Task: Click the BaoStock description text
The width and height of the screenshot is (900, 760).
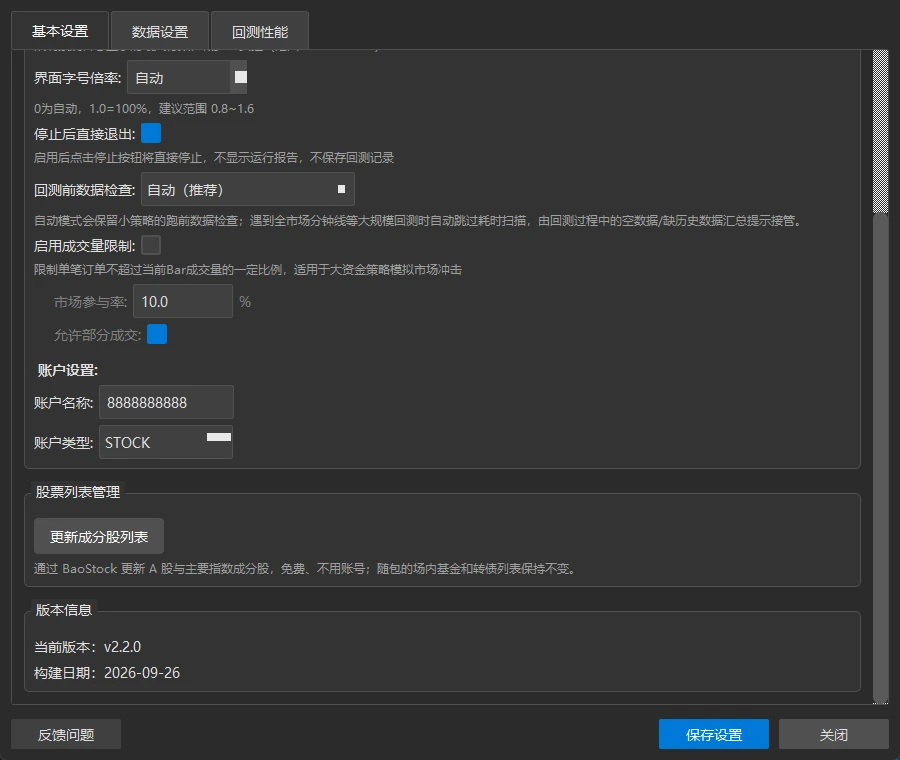Action: 305,568
